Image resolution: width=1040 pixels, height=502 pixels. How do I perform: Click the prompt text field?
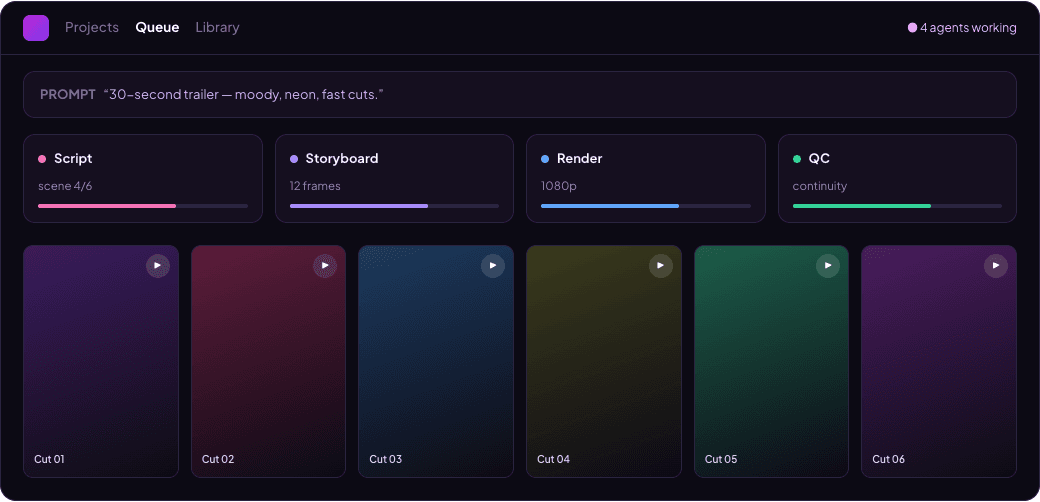point(520,95)
